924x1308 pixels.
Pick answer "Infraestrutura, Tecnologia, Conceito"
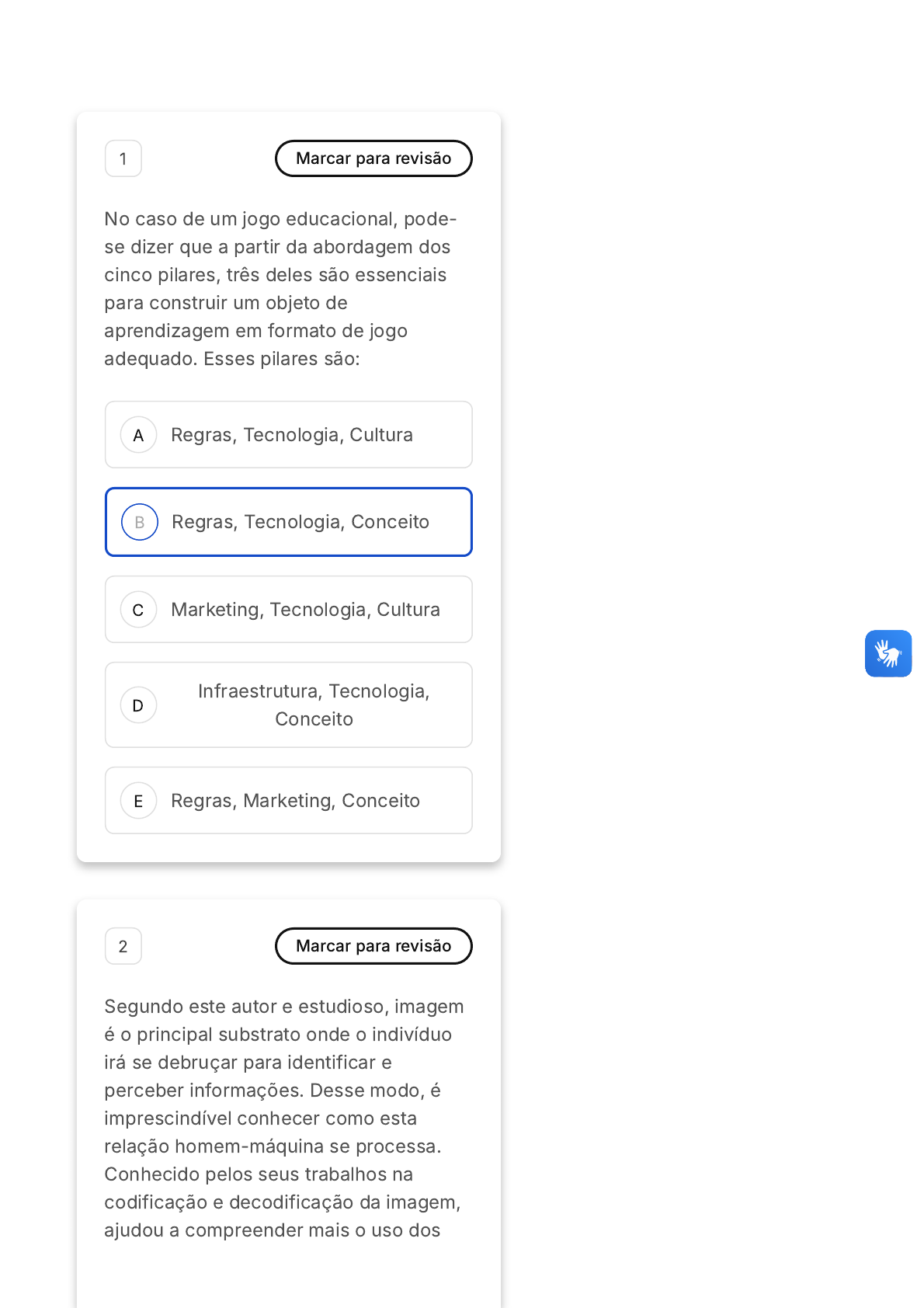(x=314, y=705)
